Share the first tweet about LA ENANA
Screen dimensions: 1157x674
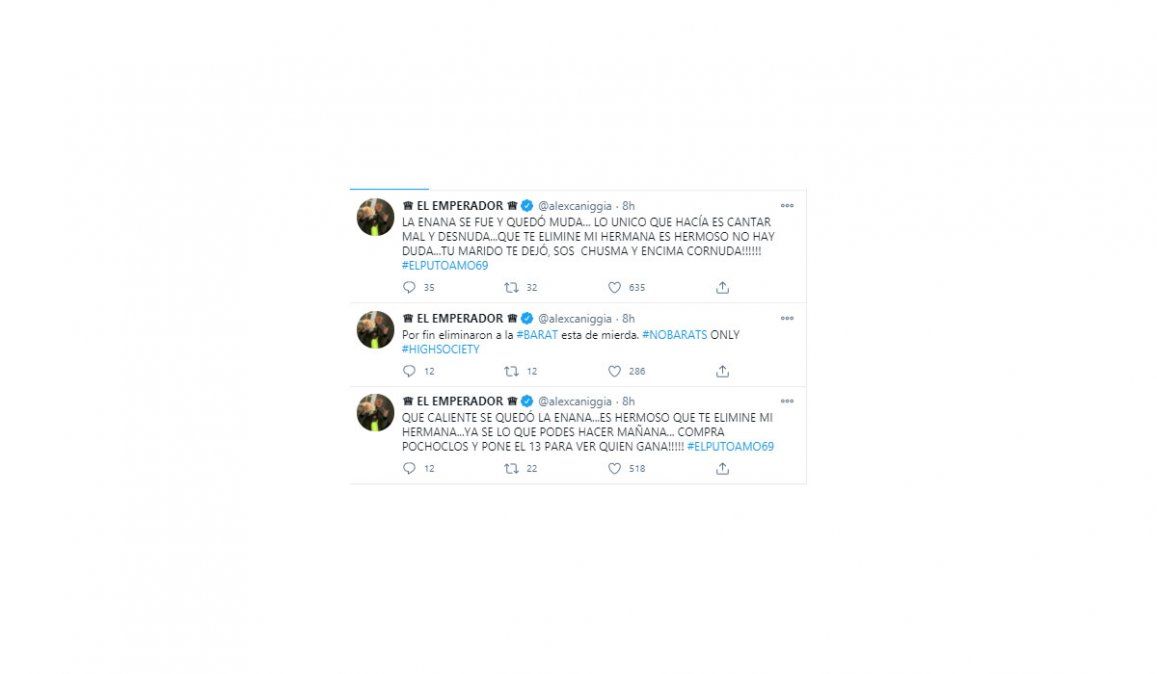[722, 287]
